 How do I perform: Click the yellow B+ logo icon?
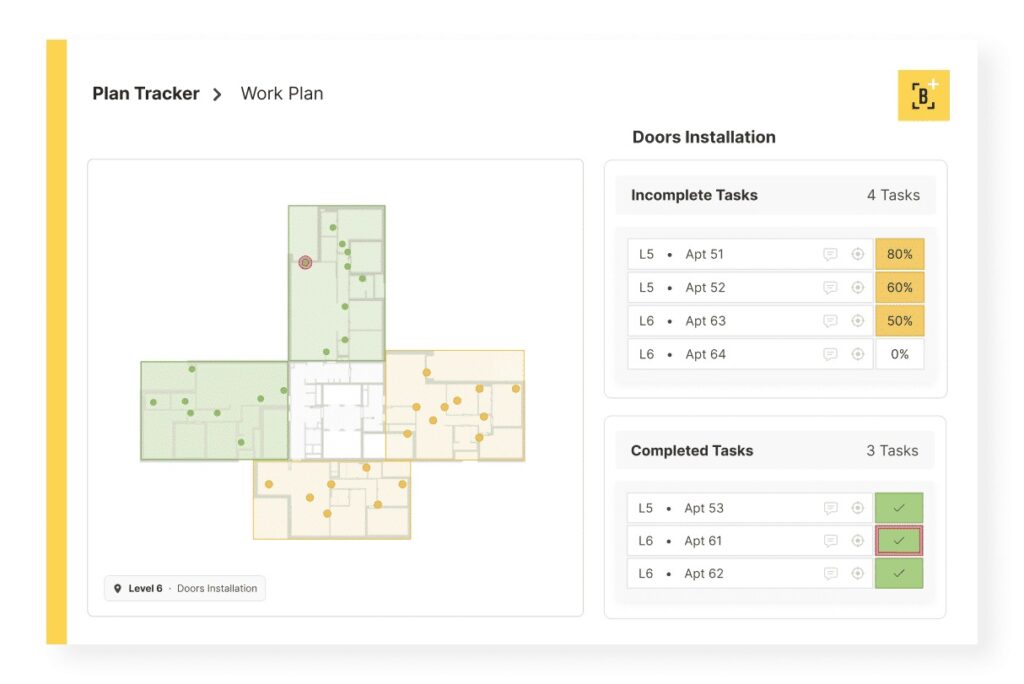click(x=923, y=95)
